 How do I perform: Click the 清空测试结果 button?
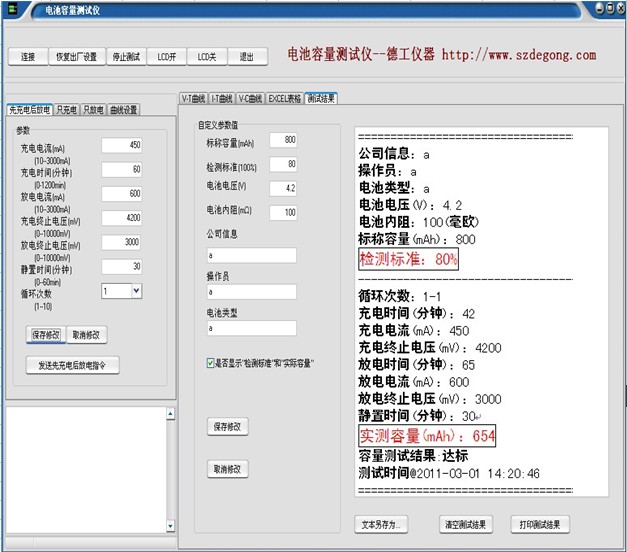point(466,524)
